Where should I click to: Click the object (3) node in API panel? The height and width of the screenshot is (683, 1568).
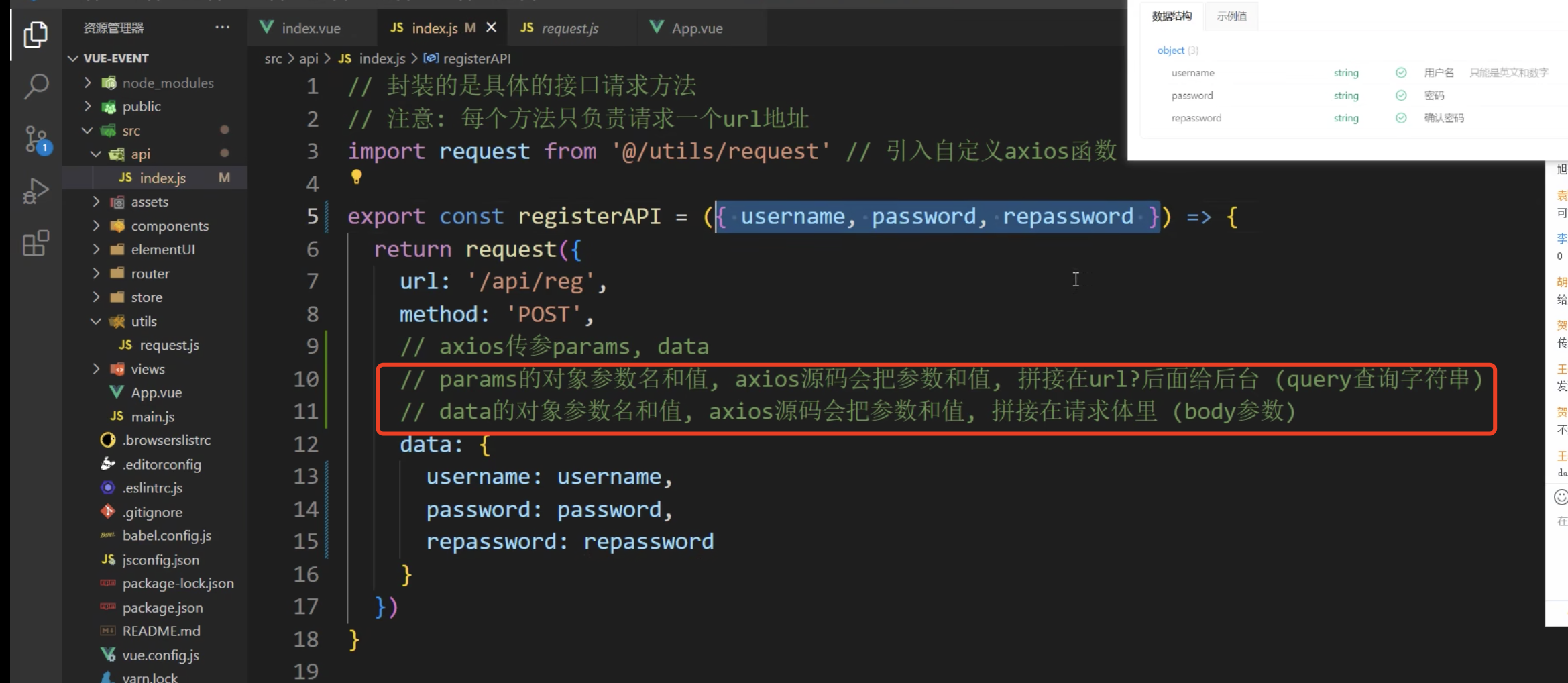(x=1177, y=50)
